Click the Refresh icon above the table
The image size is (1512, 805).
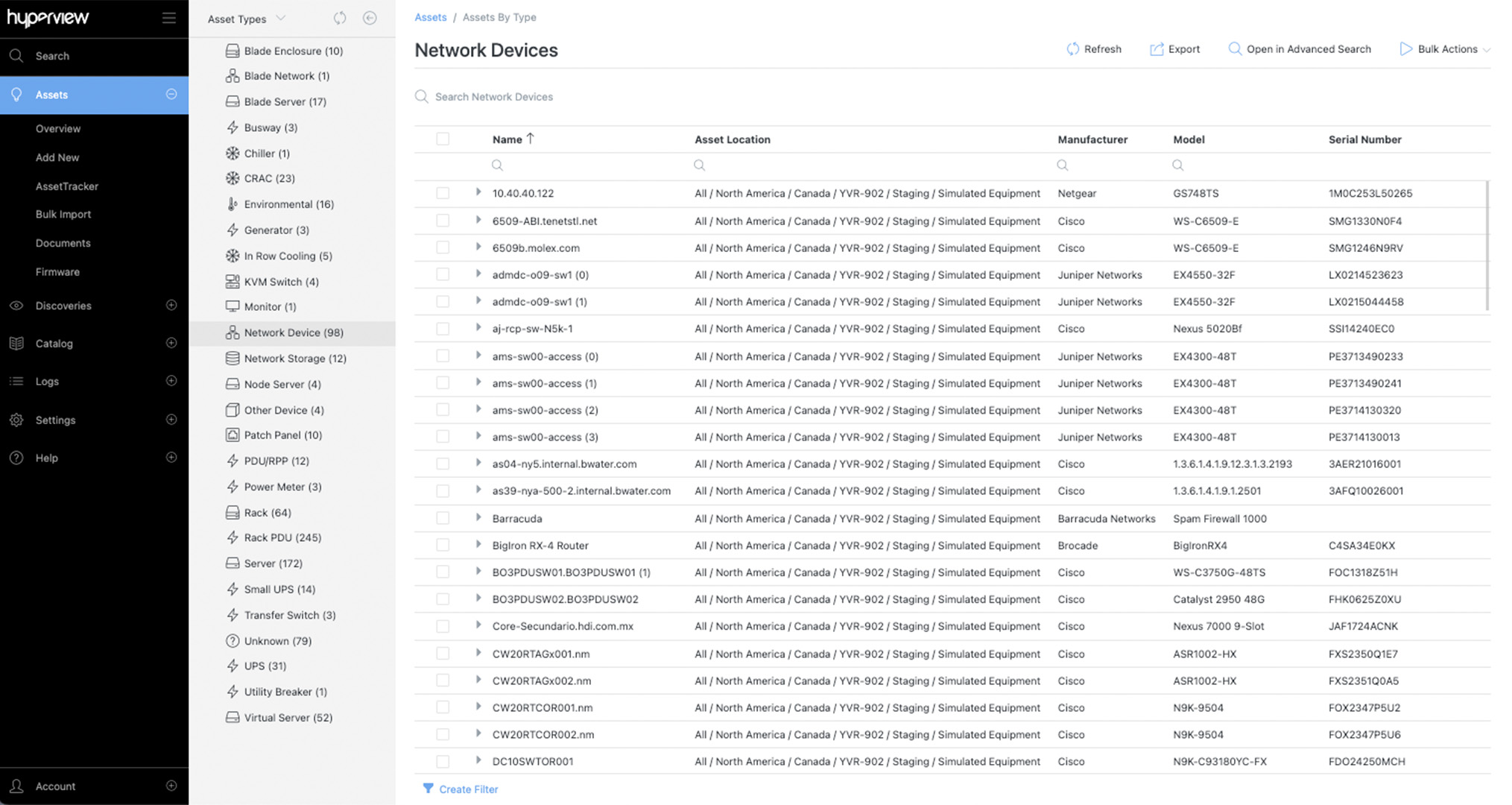(1072, 49)
